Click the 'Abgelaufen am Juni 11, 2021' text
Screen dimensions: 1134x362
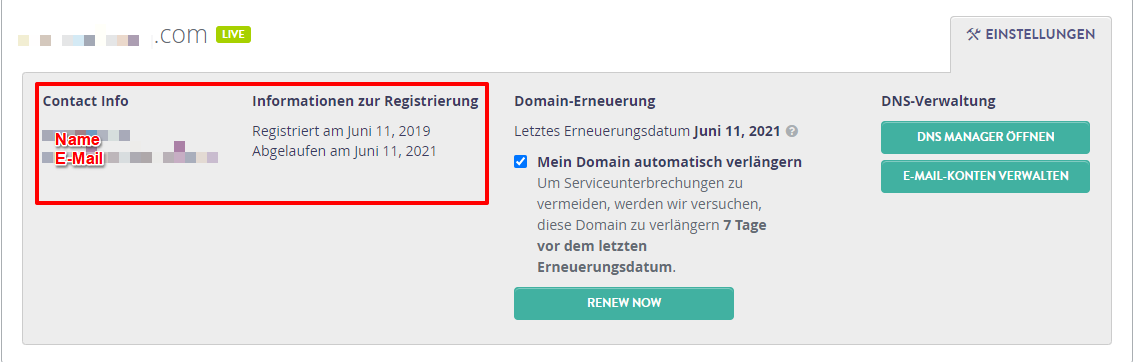(x=344, y=152)
